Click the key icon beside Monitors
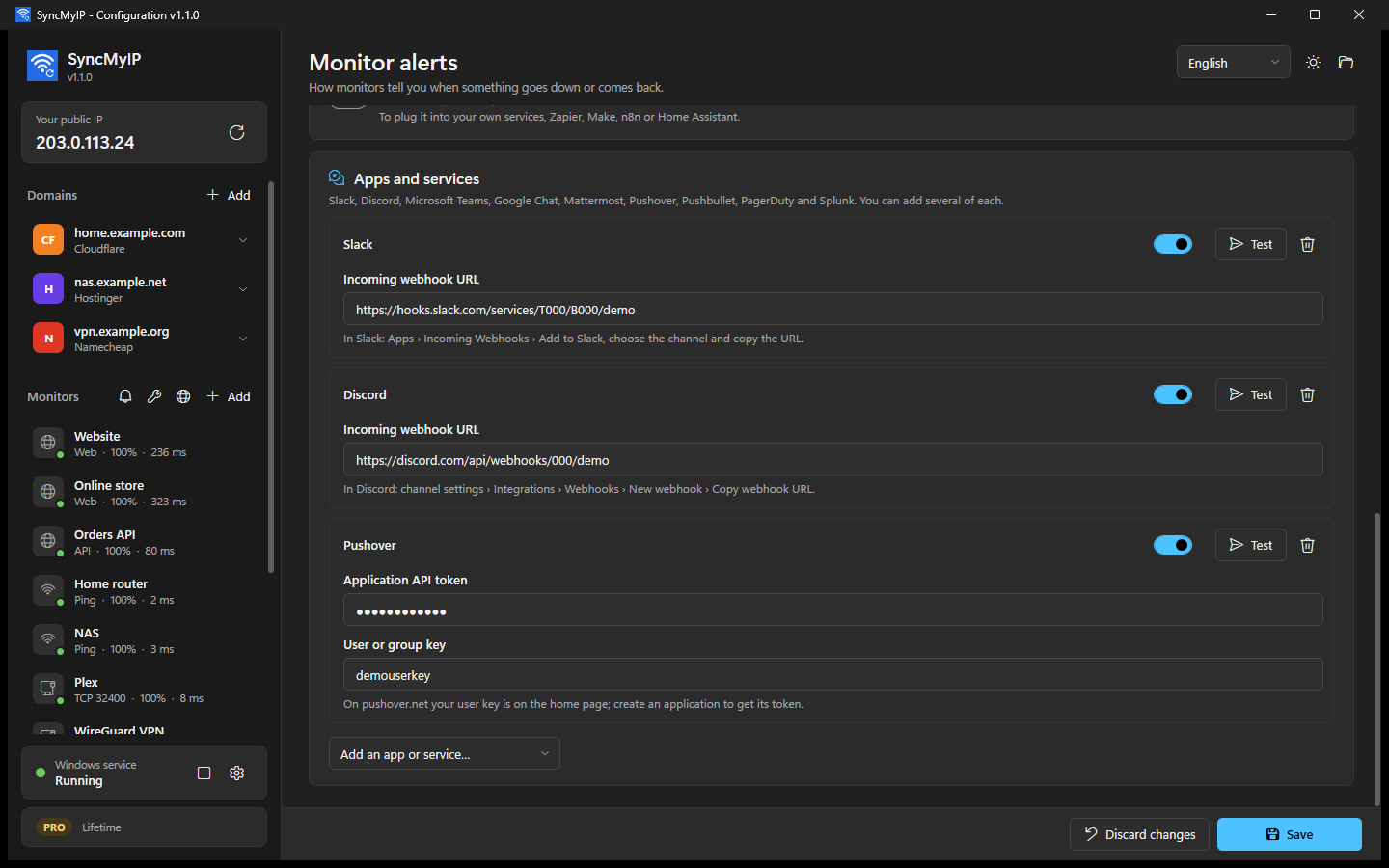This screenshot has width=1389, height=868. pyautogui.click(x=154, y=396)
